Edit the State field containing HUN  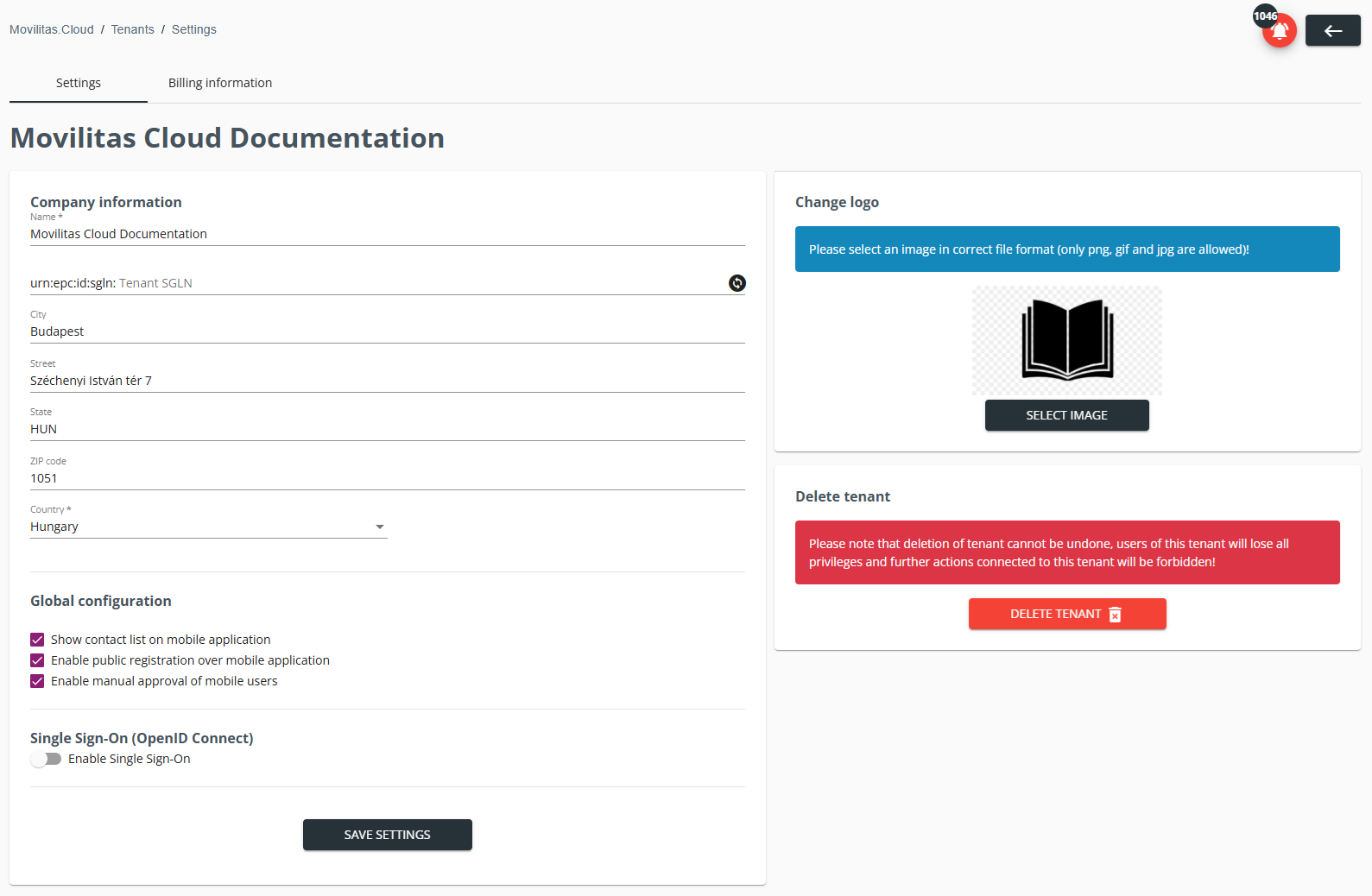pos(388,429)
